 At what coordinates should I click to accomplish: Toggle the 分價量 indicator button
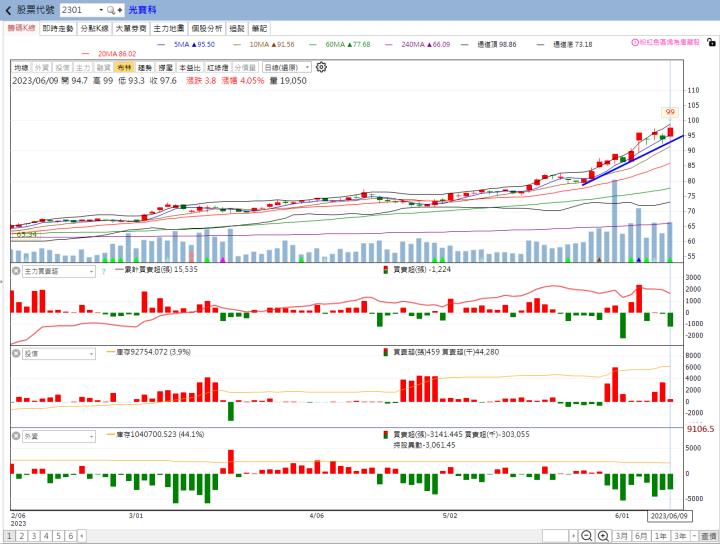[245, 67]
